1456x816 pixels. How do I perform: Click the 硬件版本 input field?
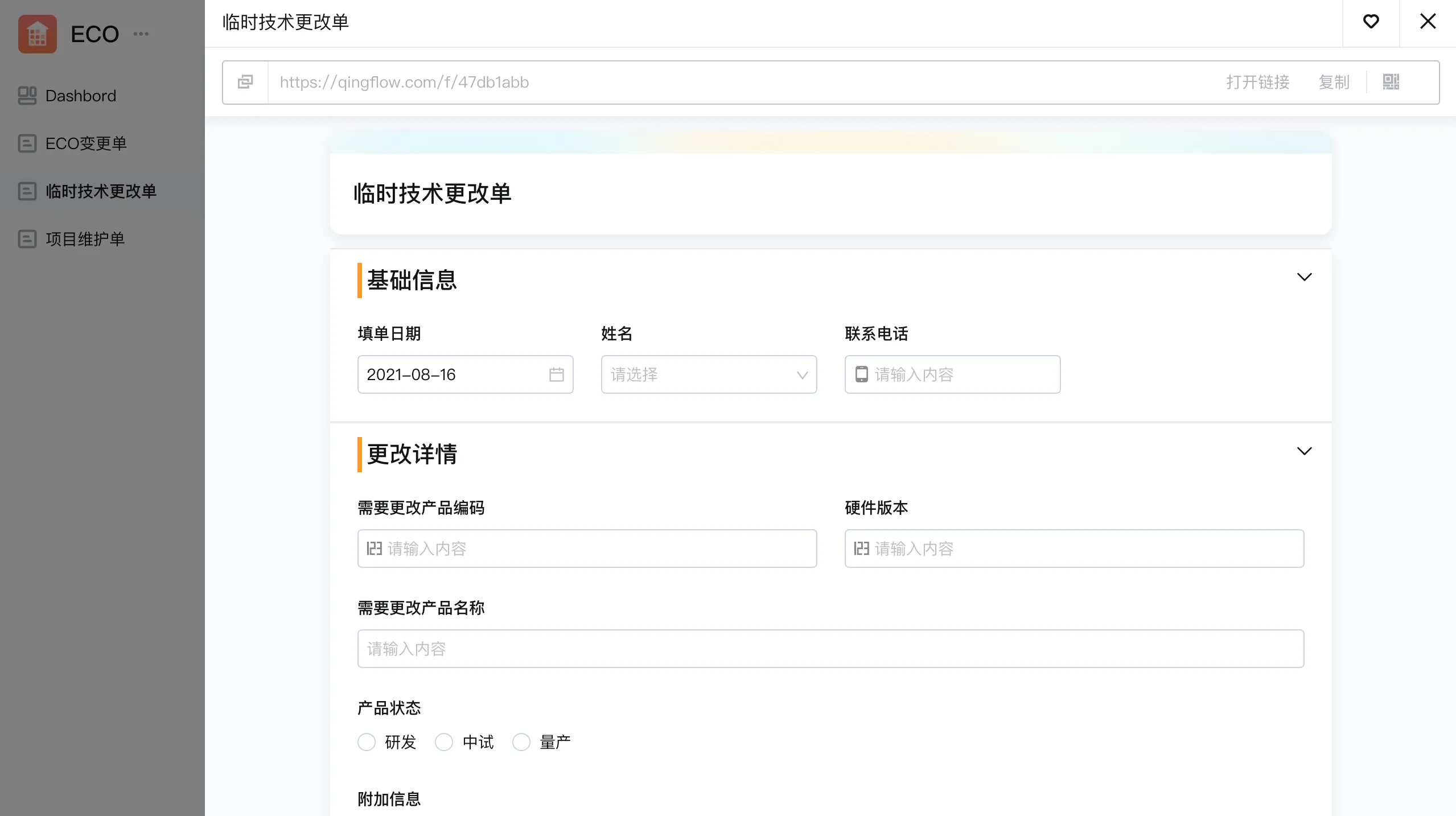pyautogui.click(x=1074, y=549)
